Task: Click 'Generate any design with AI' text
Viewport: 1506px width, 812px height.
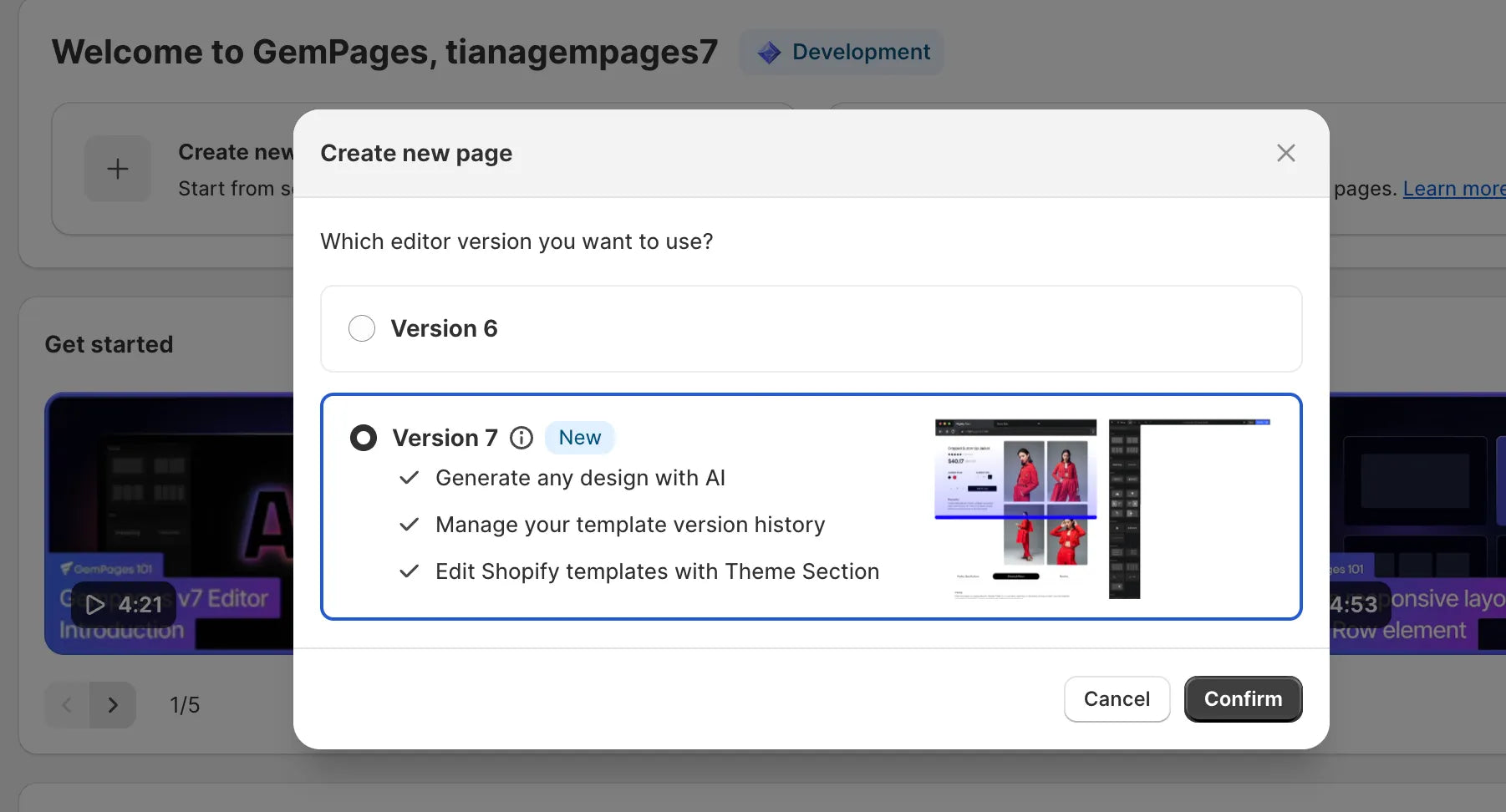Action: (x=580, y=478)
